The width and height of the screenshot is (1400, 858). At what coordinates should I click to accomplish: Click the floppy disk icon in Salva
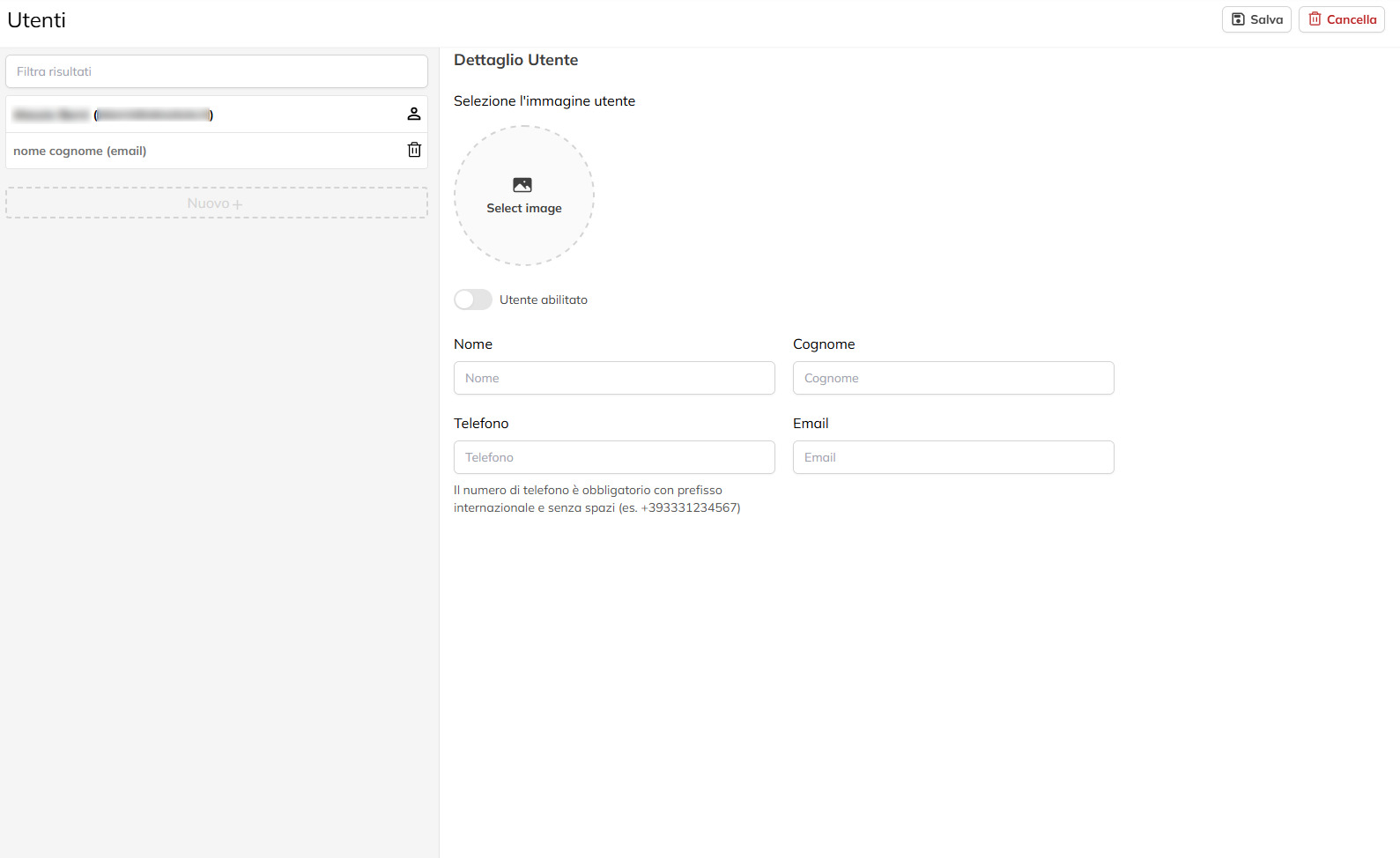coord(1238,19)
